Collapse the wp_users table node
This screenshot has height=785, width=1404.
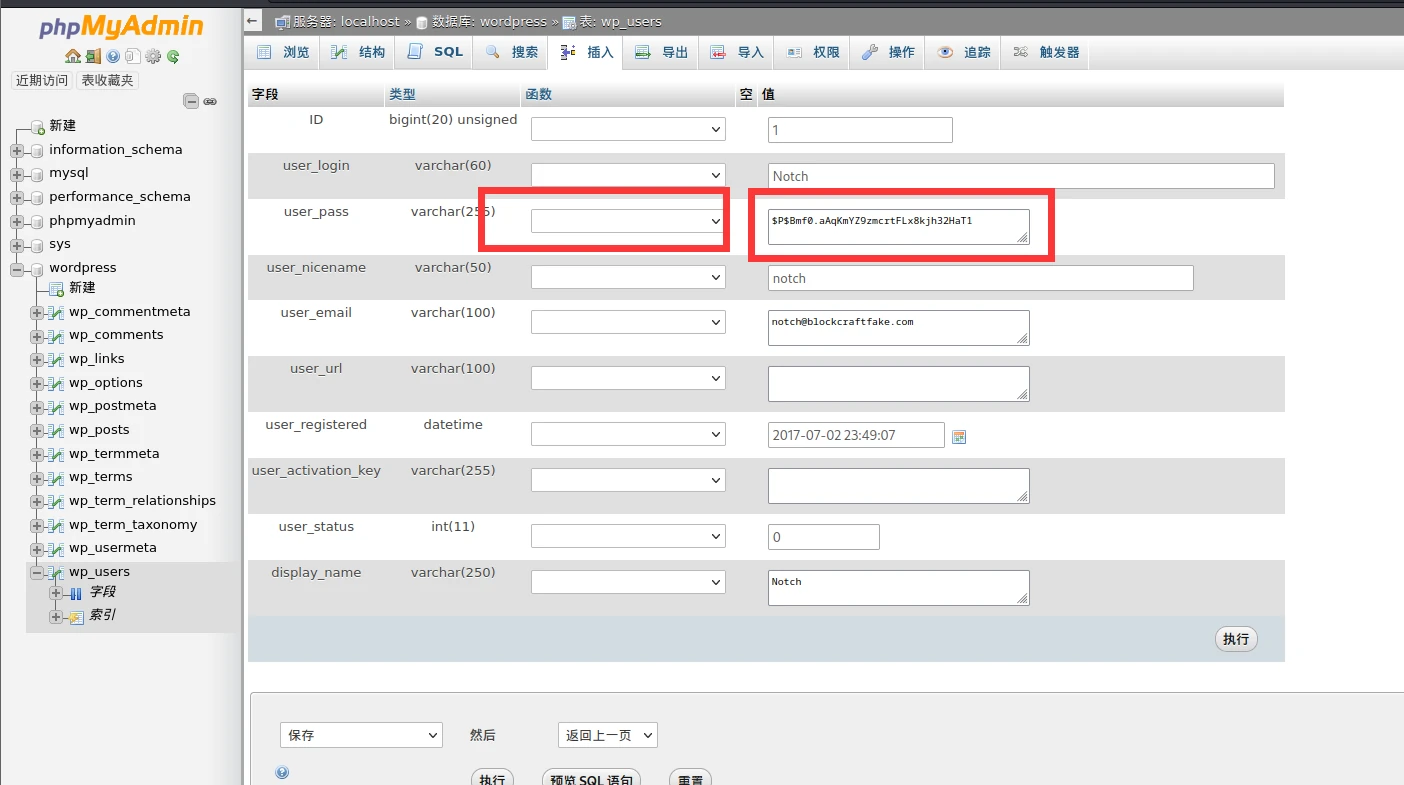(x=37, y=573)
